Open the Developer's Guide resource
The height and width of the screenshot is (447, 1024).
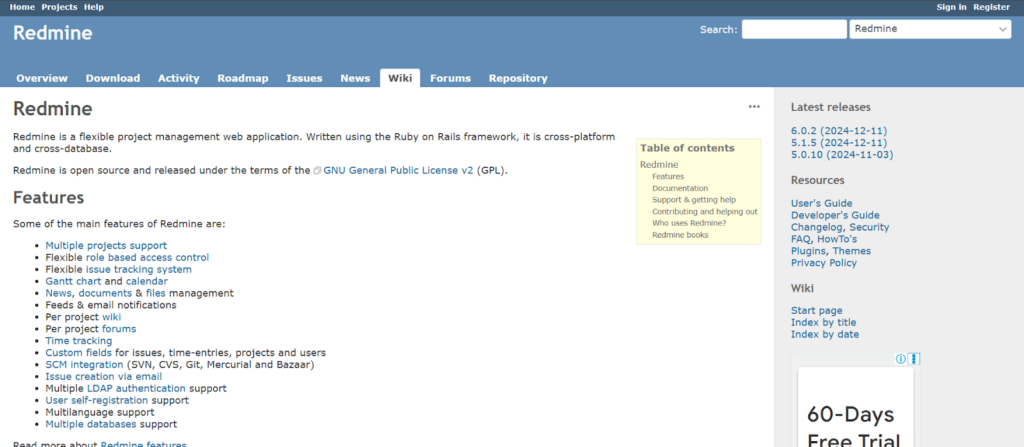pyautogui.click(x=835, y=215)
